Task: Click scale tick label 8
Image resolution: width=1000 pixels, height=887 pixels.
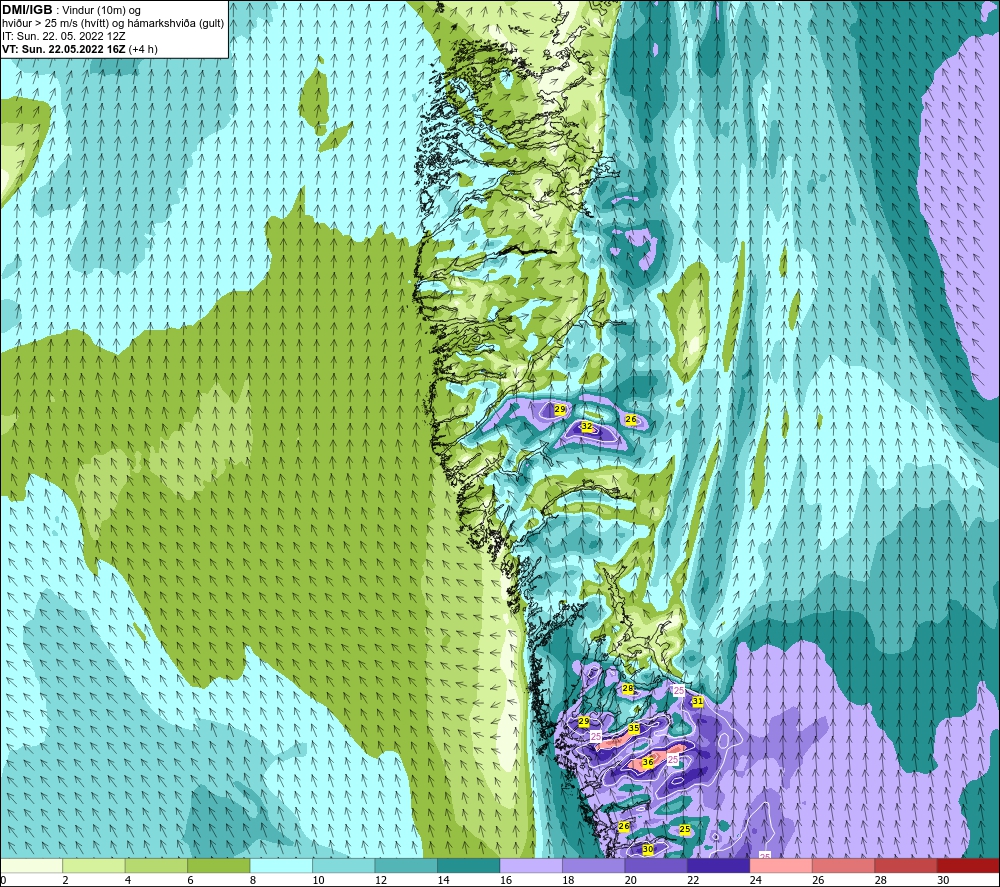Action: [x=253, y=880]
